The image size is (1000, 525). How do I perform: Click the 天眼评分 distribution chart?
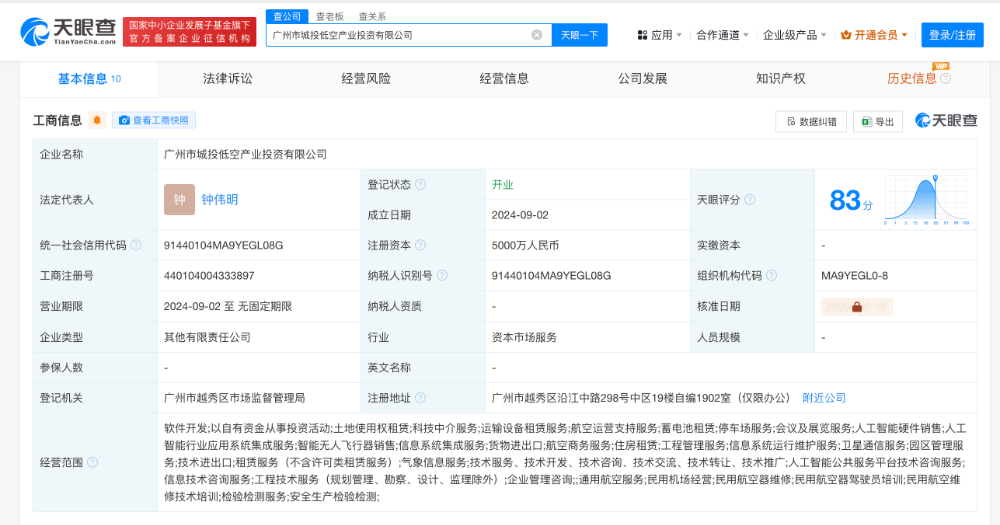[x=926, y=200]
